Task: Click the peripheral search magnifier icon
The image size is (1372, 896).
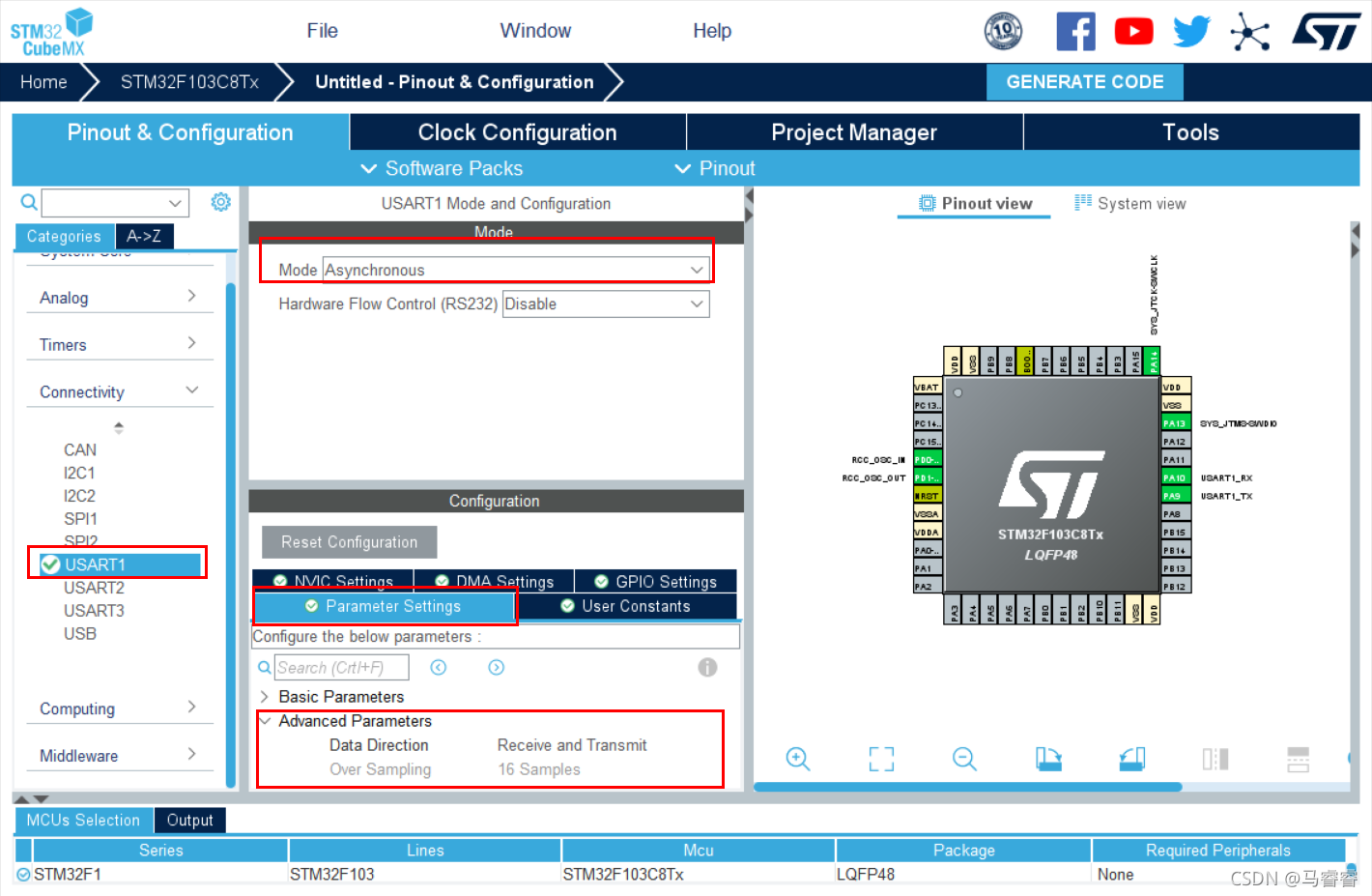Action: [x=29, y=202]
